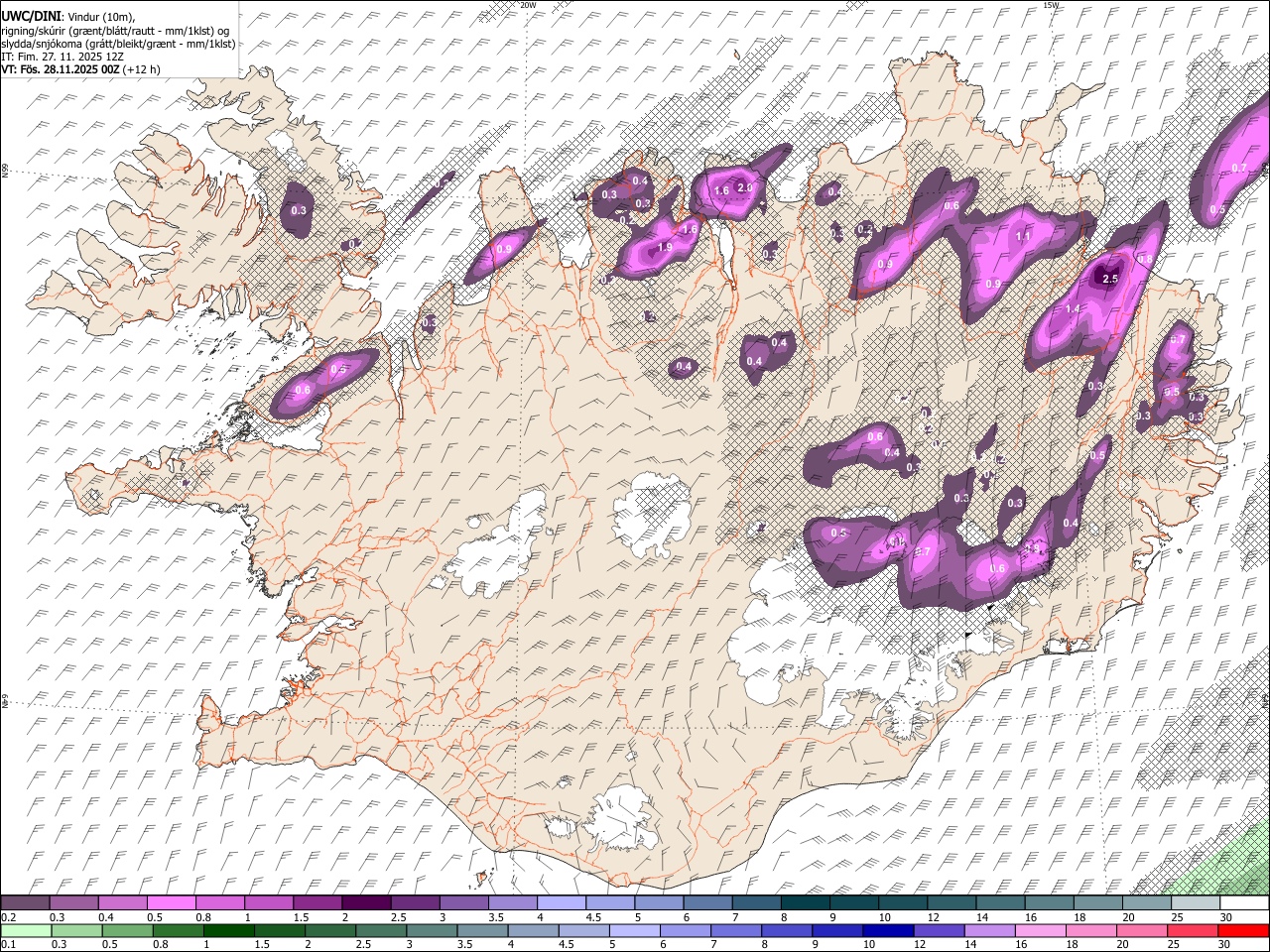Viewport: 1270px width, 952px height.
Task: Click the 20W longitude label
Action: click(528, 5)
